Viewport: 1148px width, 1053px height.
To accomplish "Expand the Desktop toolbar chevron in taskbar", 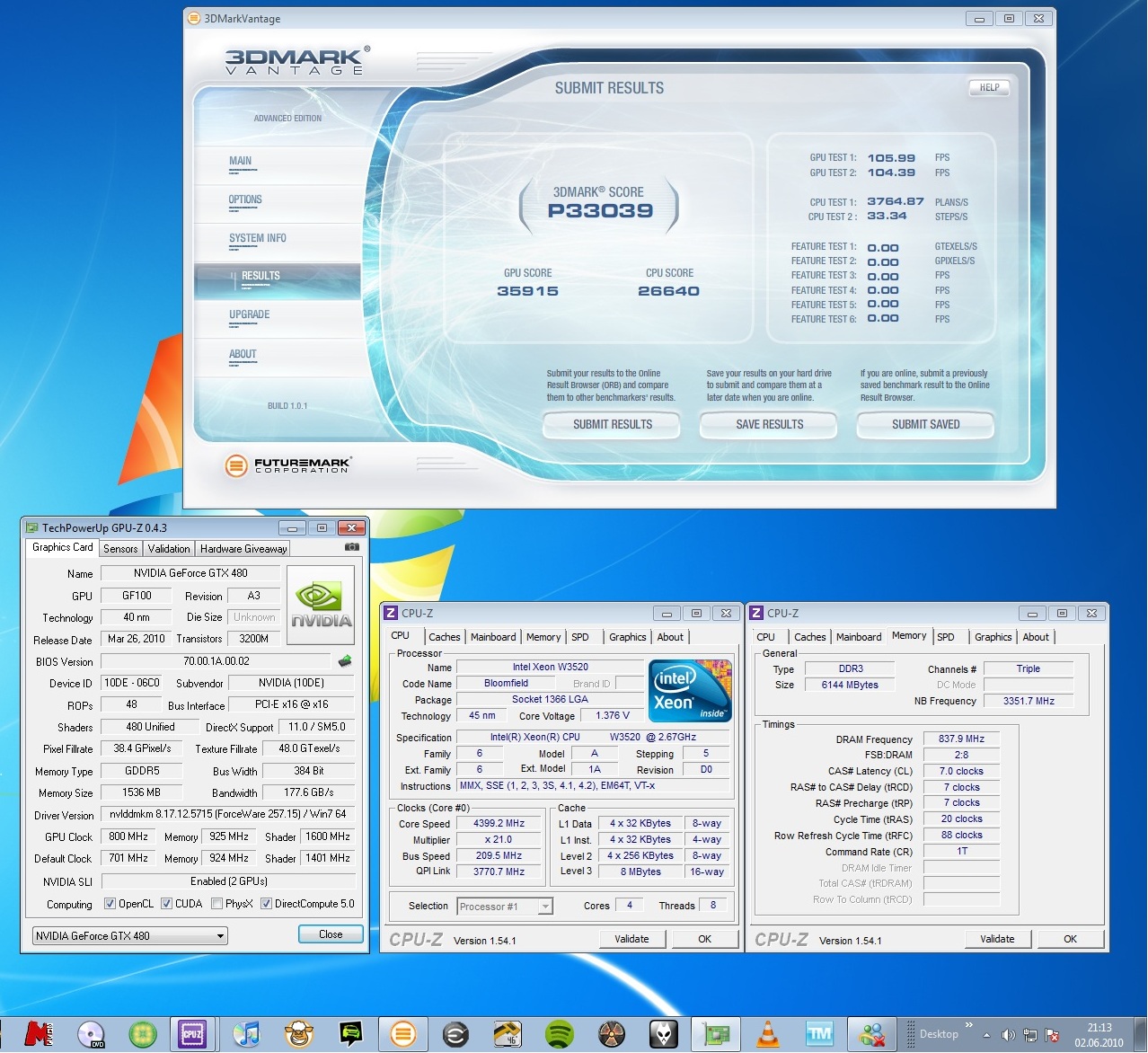I will pyautogui.click(x=969, y=1025).
